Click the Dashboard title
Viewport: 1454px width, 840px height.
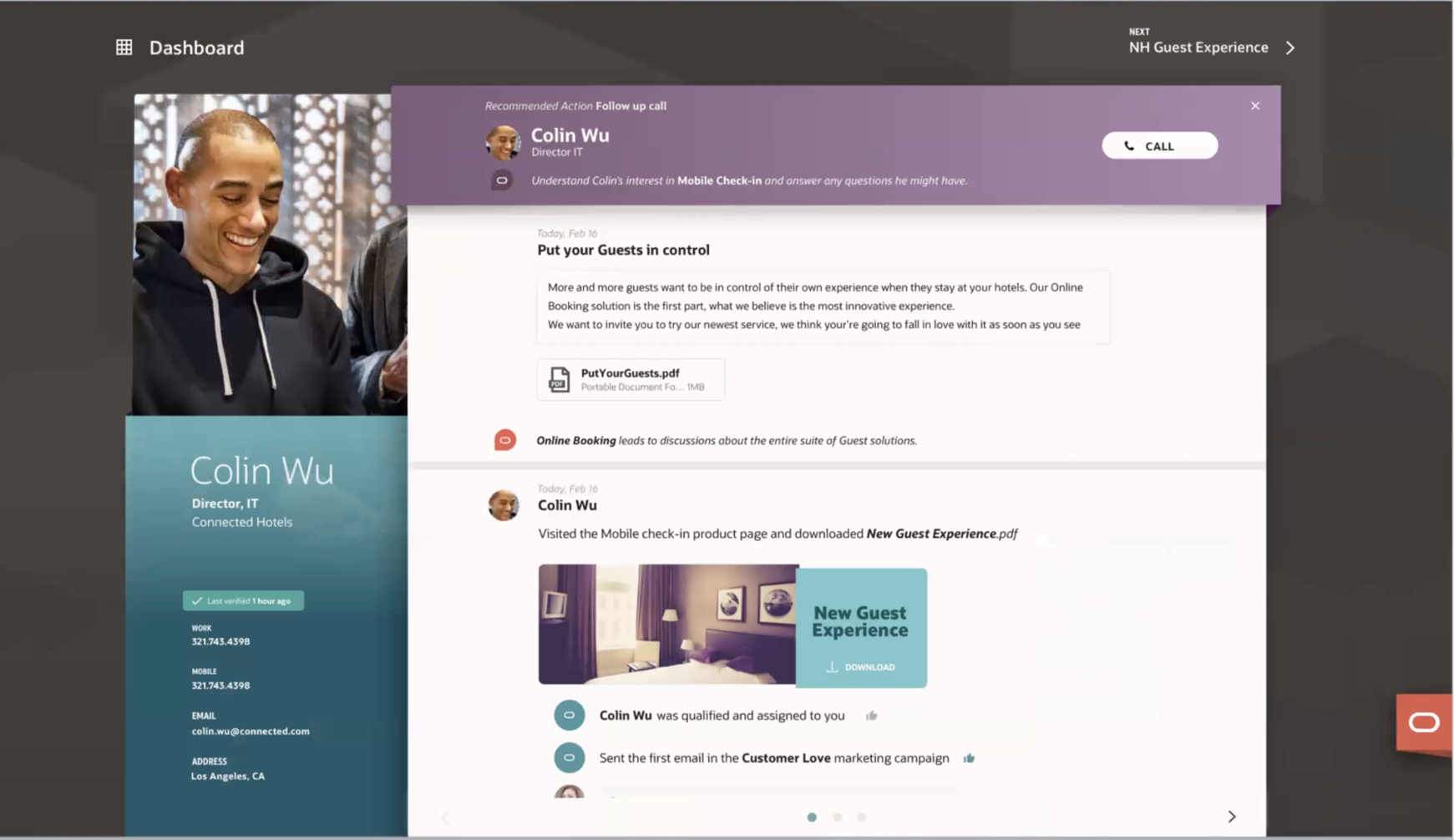pyautogui.click(x=196, y=48)
